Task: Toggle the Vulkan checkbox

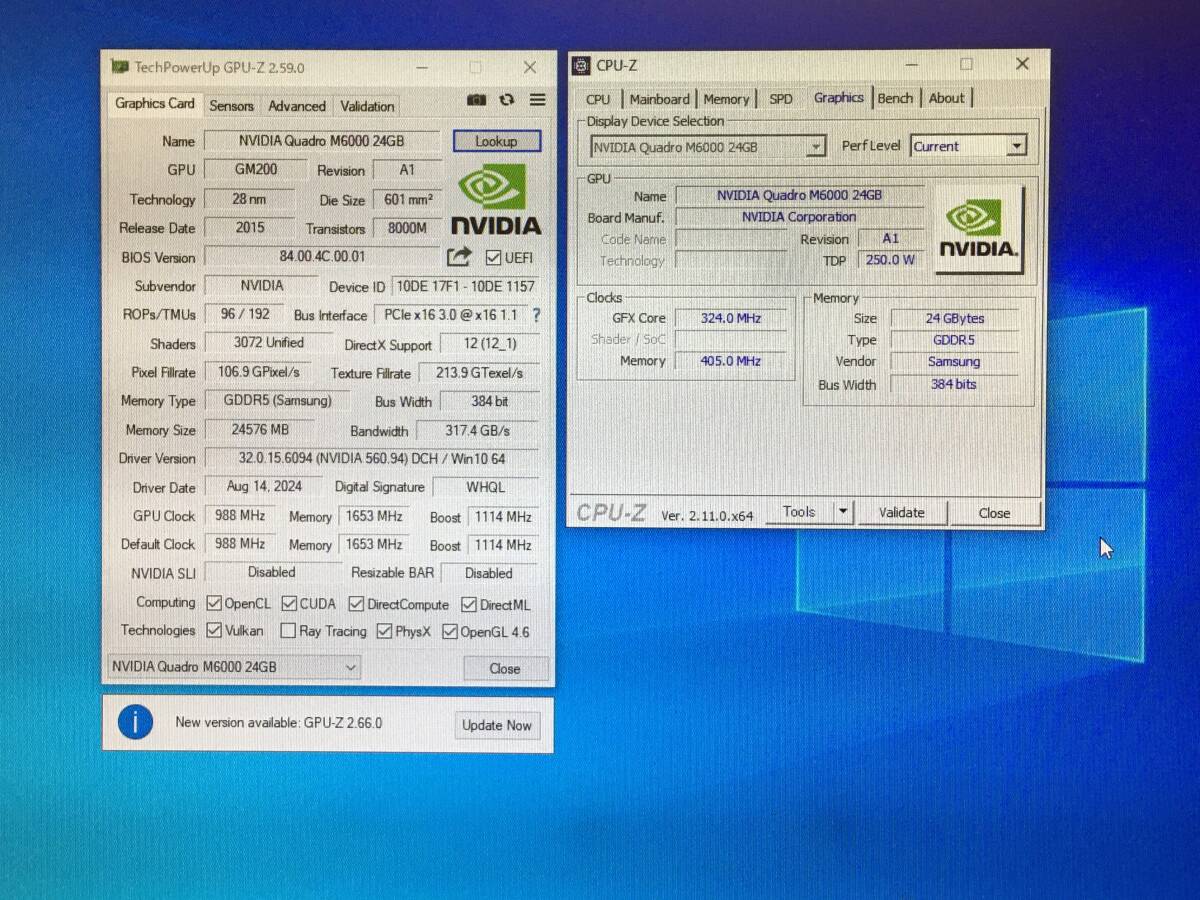Action: pos(214,631)
